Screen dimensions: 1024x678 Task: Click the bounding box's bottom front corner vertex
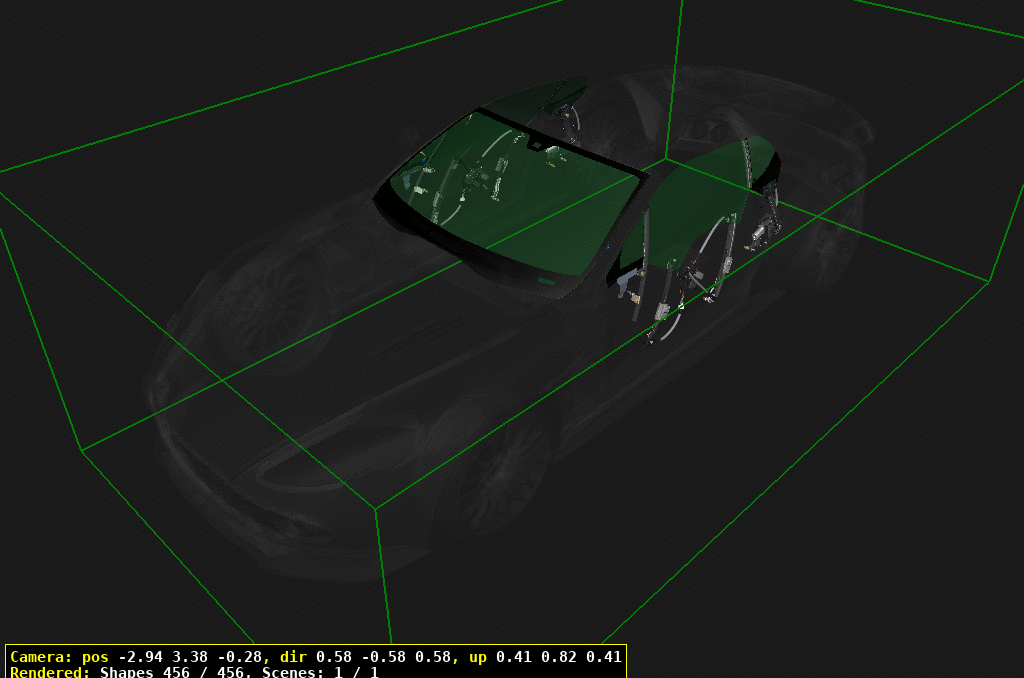pos(376,509)
